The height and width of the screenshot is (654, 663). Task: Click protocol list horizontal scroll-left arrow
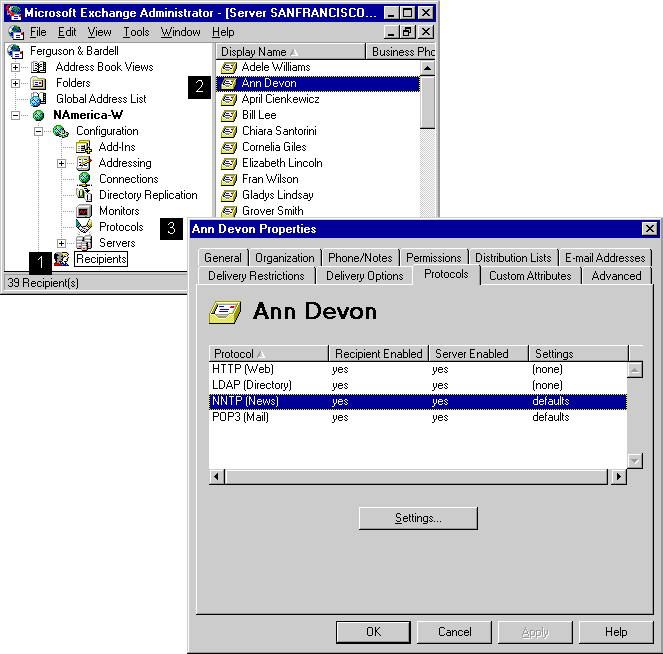coord(216,476)
